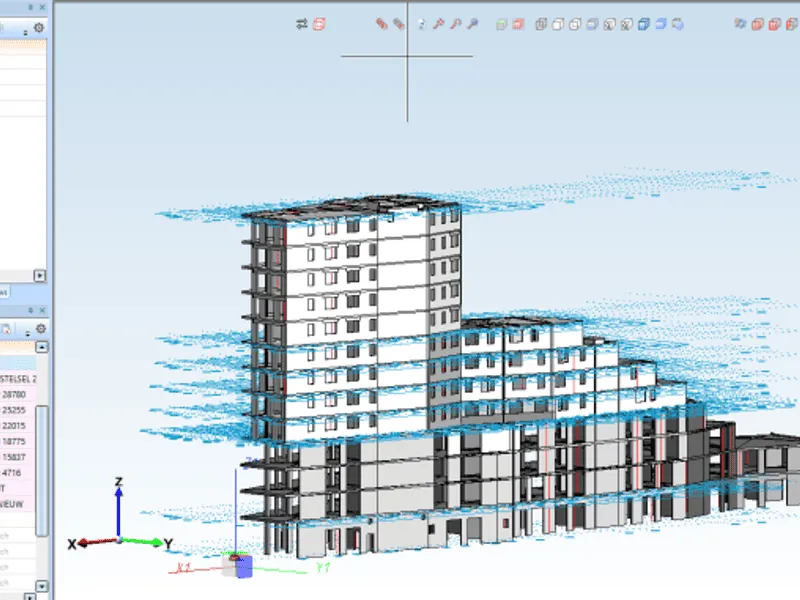Screen dimensions: 800x600
Task: Select the sixth cube view icon
Action: (x=627, y=24)
